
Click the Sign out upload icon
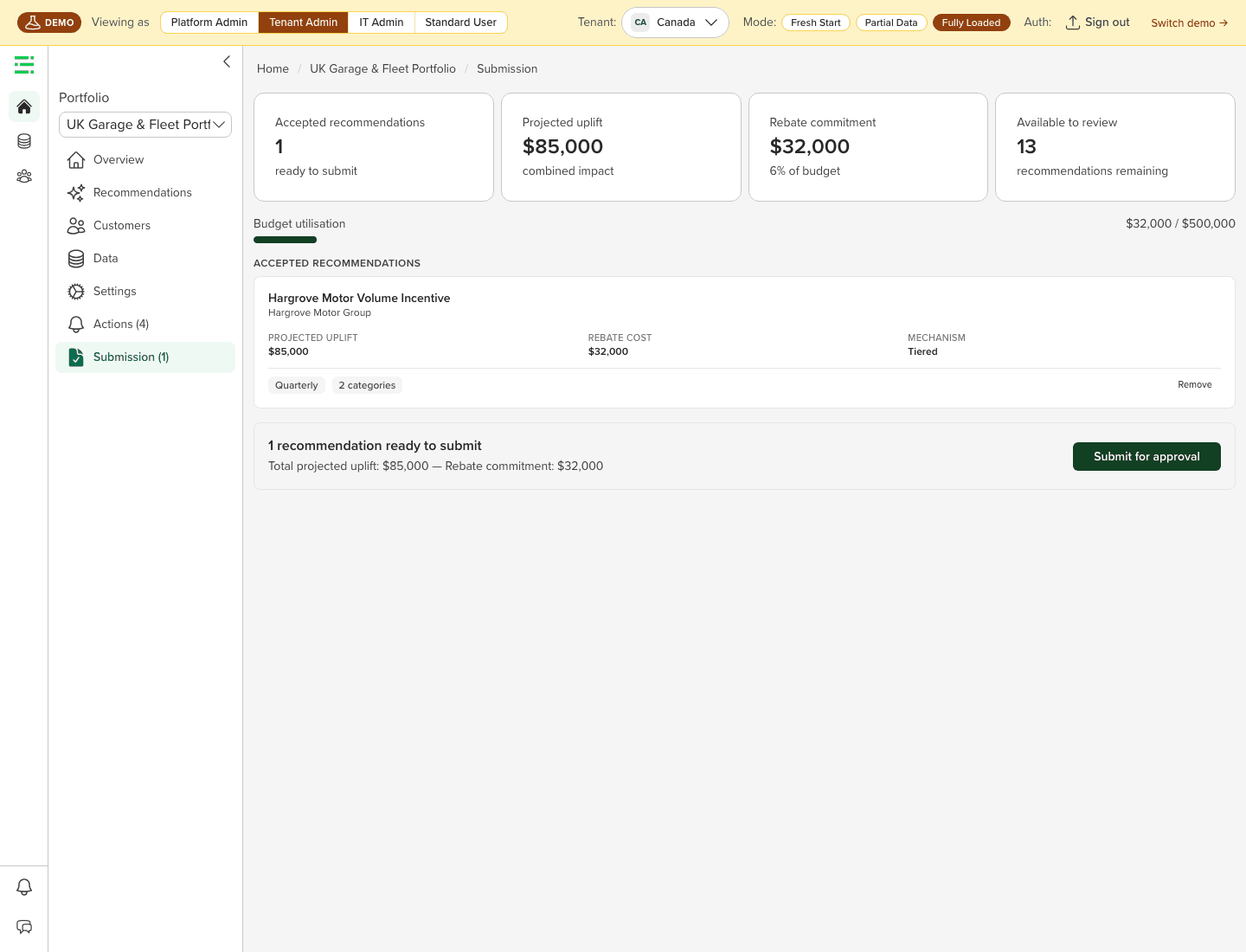pyautogui.click(x=1073, y=23)
